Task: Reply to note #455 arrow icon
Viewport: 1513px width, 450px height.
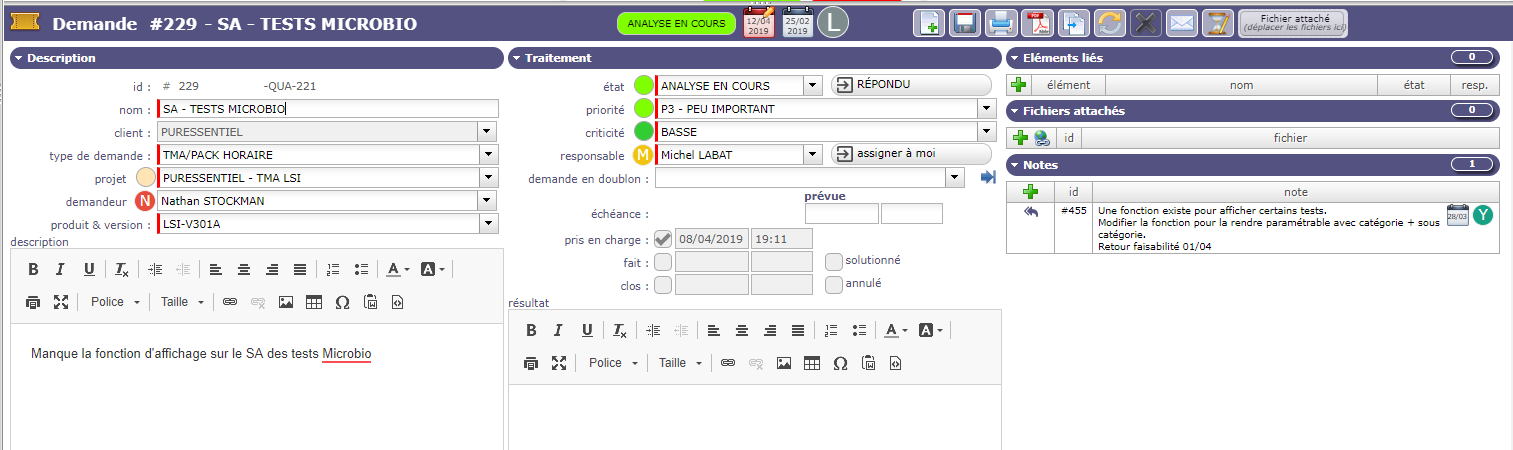Action: [x=1032, y=211]
